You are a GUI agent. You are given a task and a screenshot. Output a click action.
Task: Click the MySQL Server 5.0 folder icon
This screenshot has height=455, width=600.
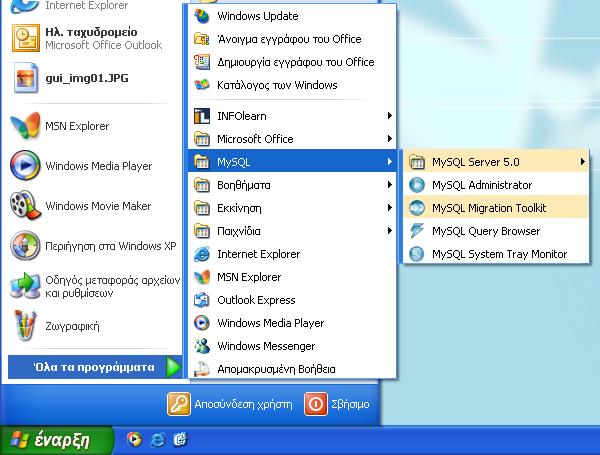tap(417, 162)
